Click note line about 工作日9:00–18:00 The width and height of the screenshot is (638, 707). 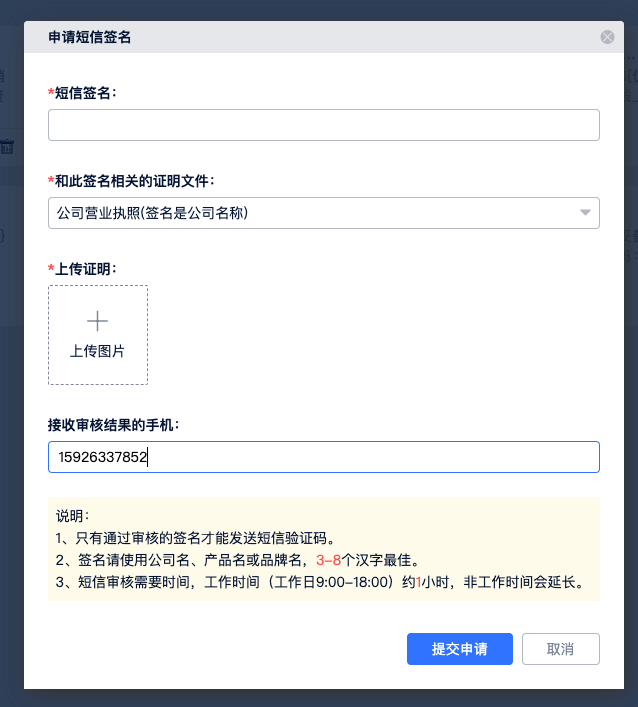point(320,582)
